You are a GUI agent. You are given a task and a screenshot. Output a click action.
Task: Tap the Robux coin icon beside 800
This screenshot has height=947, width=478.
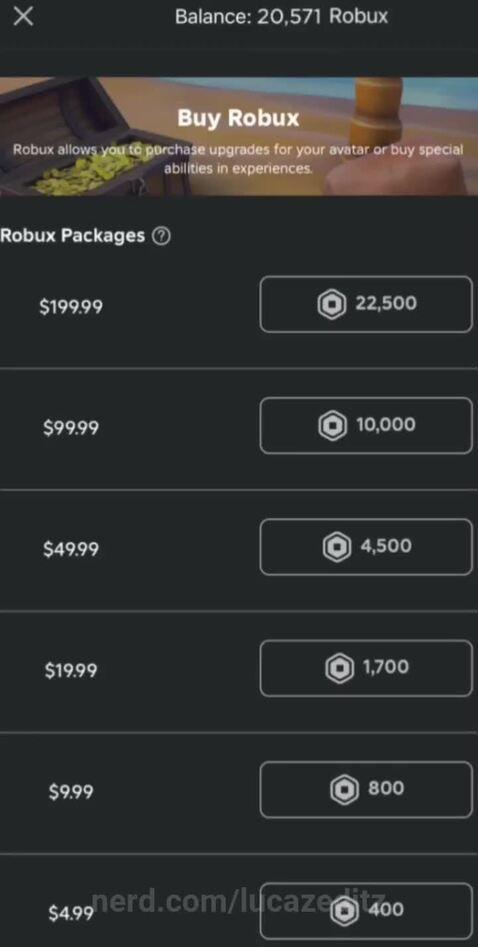[x=344, y=789]
